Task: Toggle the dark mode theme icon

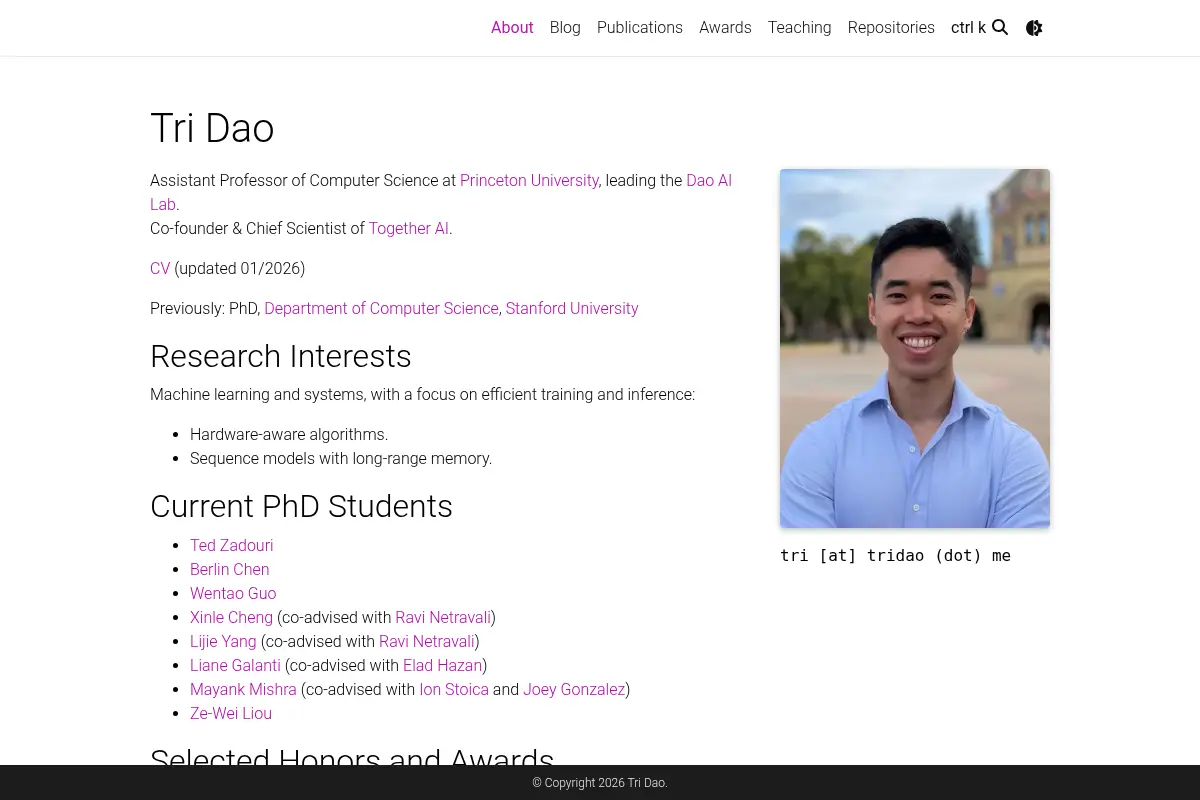Action: pyautogui.click(x=1034, y=28)
